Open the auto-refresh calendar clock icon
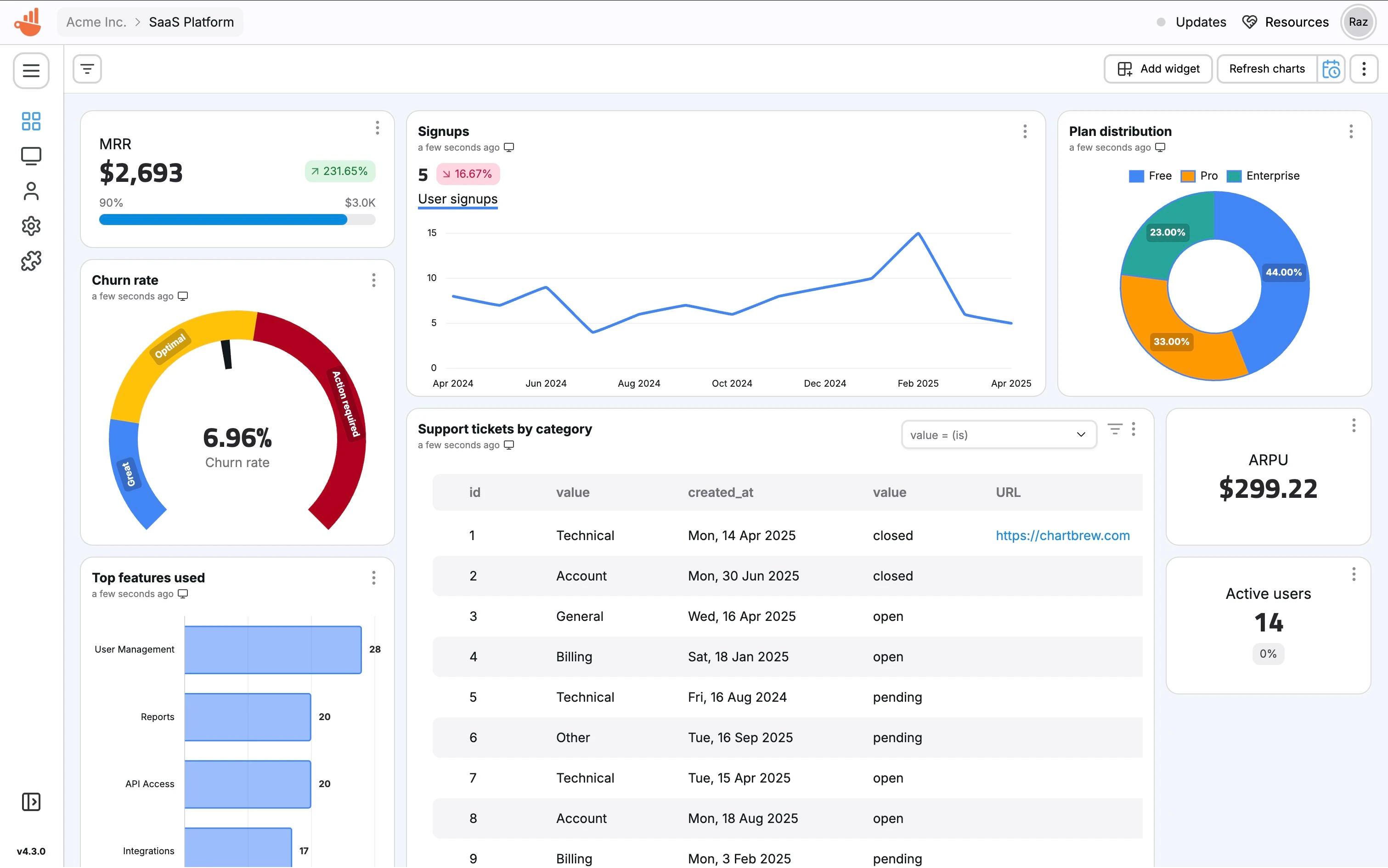Viewport: 1388px width, 868px height. coord(1331,69)
